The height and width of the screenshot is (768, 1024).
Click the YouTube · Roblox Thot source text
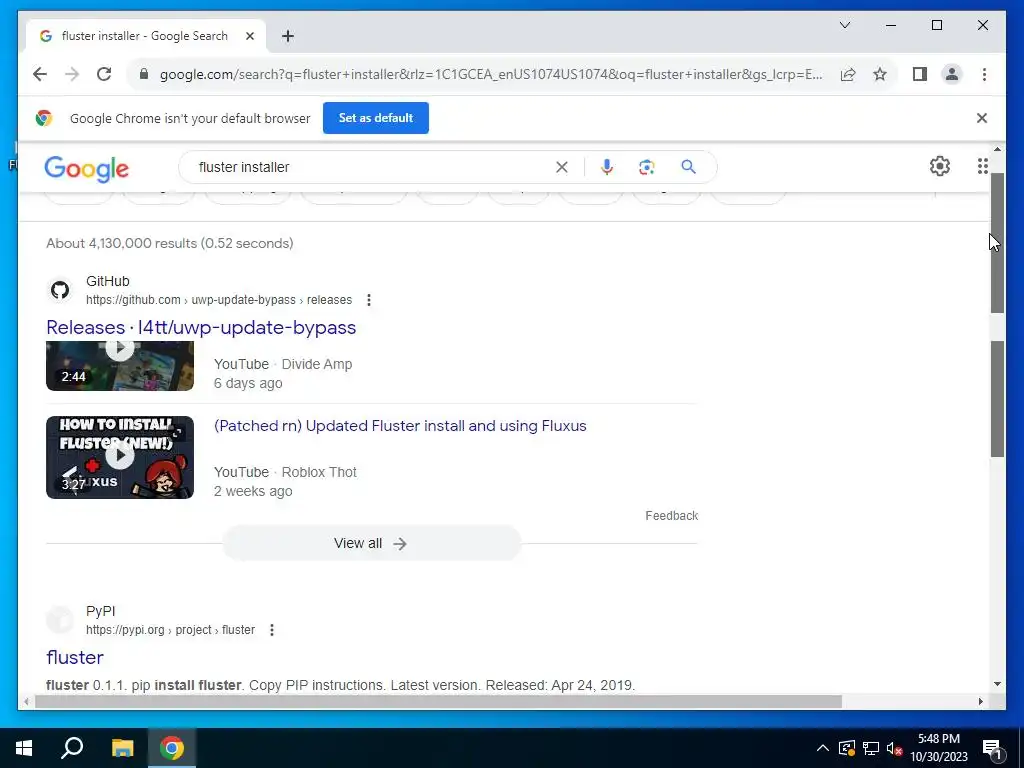285,472
